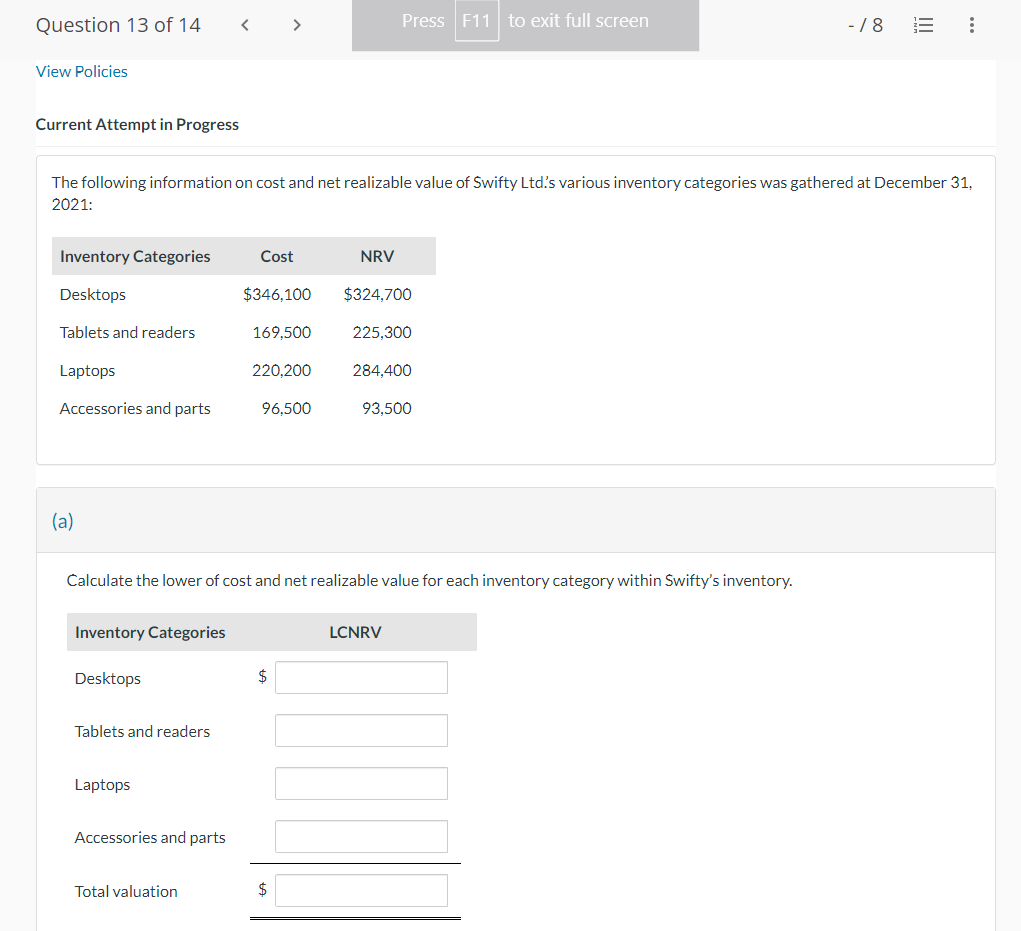Select the Tablets and readers NRV 225,300
Viewport: 1021px width, 931px height.
click(x=382, y=333)
